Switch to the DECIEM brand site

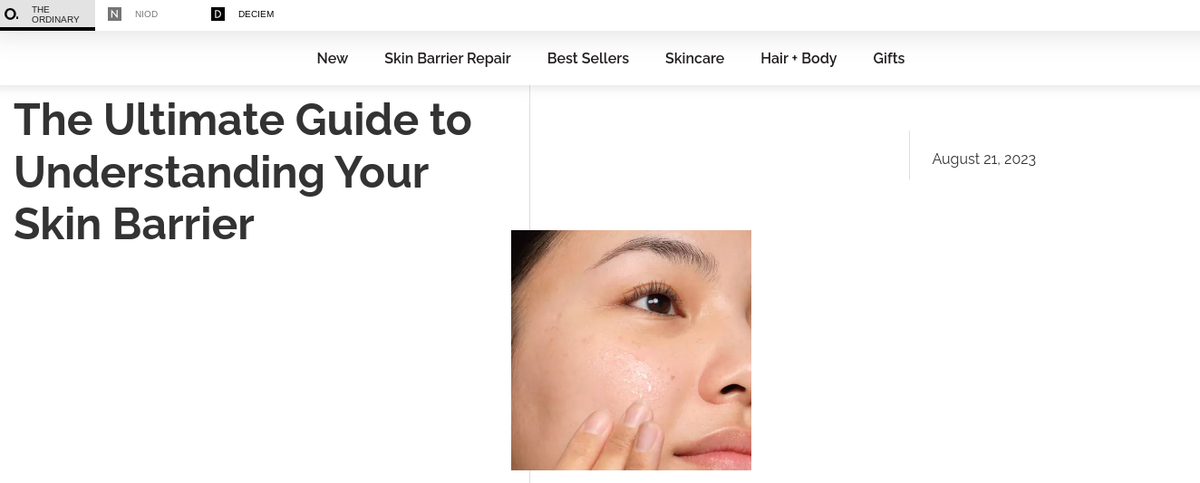pos(256,14)
